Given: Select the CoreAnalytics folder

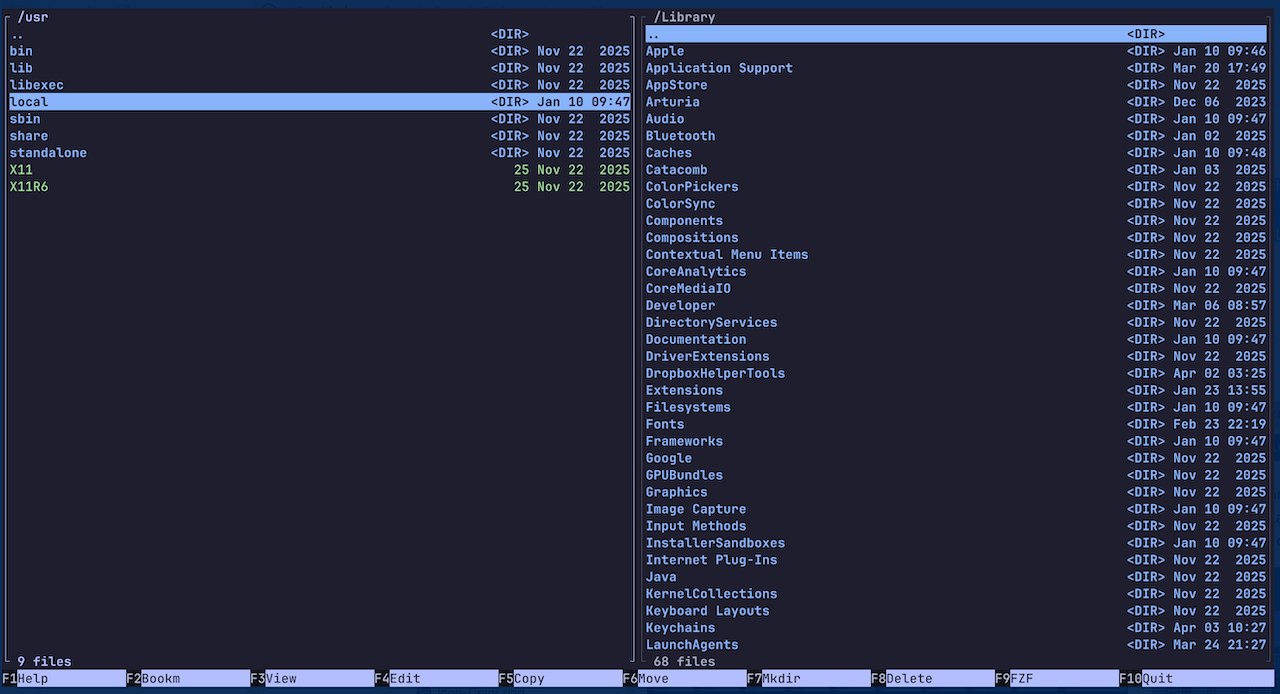Looking at the screenshot, I should click(956, 272).
